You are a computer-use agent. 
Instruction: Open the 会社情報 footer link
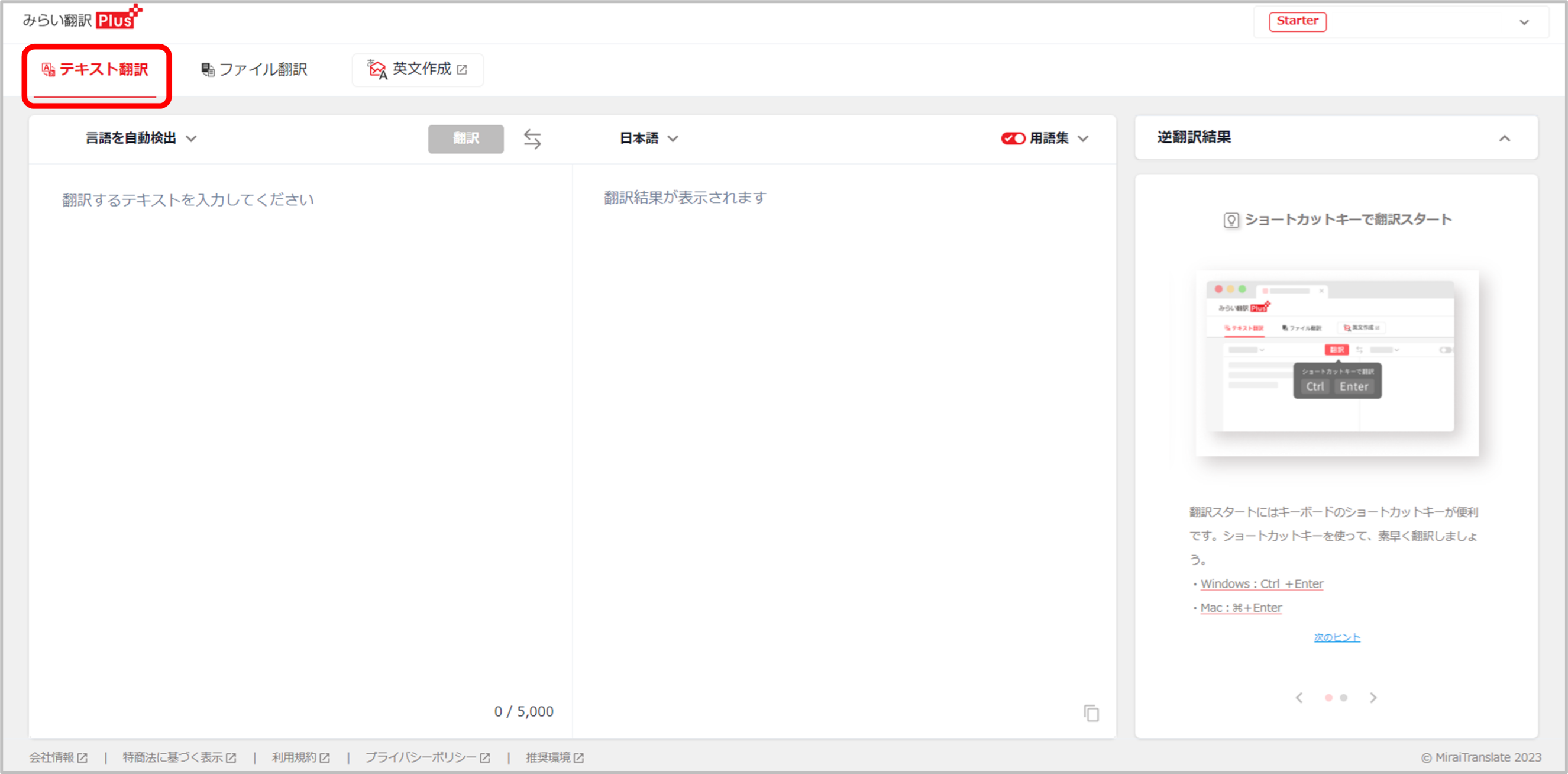59,757
